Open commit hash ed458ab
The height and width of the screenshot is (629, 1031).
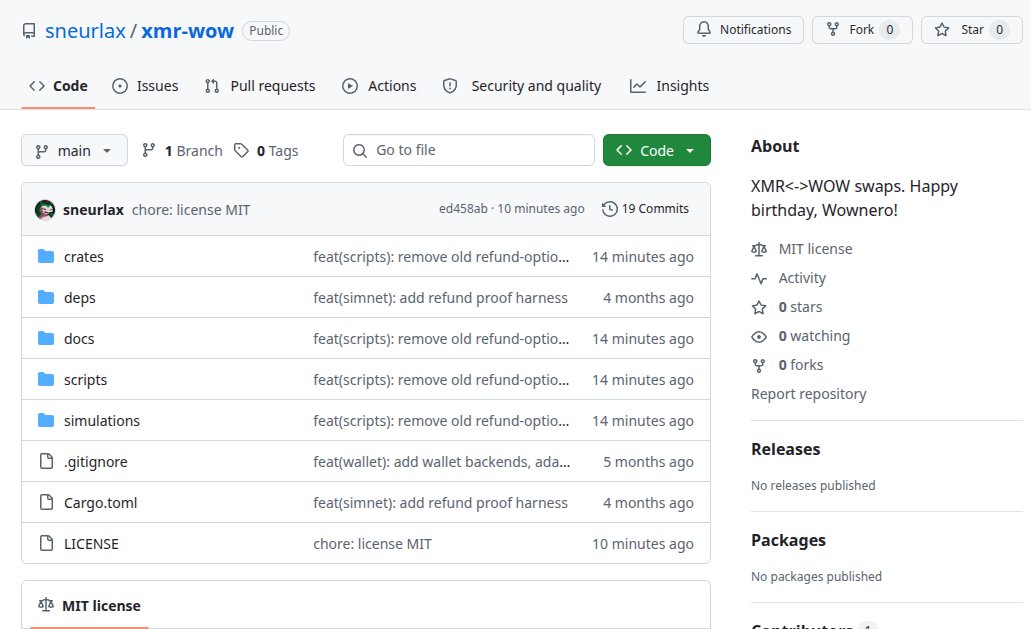pos(463,209)
